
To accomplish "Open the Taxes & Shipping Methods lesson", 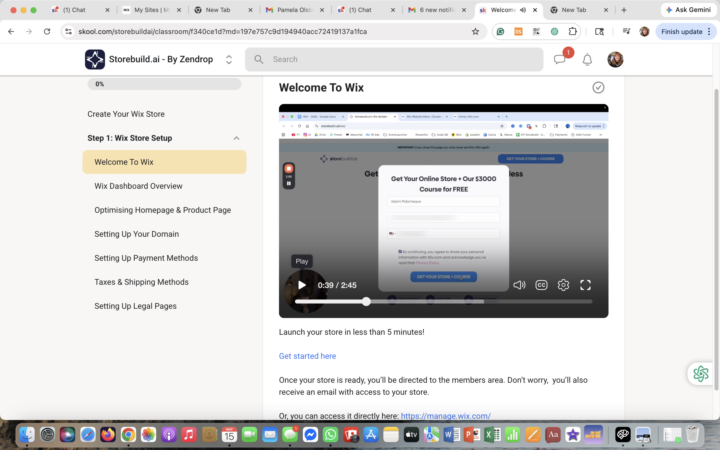I will [141, 282].
